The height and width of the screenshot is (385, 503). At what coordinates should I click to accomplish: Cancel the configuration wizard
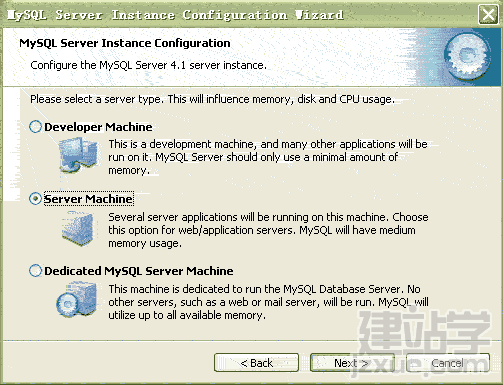click(x=448, y=363)
